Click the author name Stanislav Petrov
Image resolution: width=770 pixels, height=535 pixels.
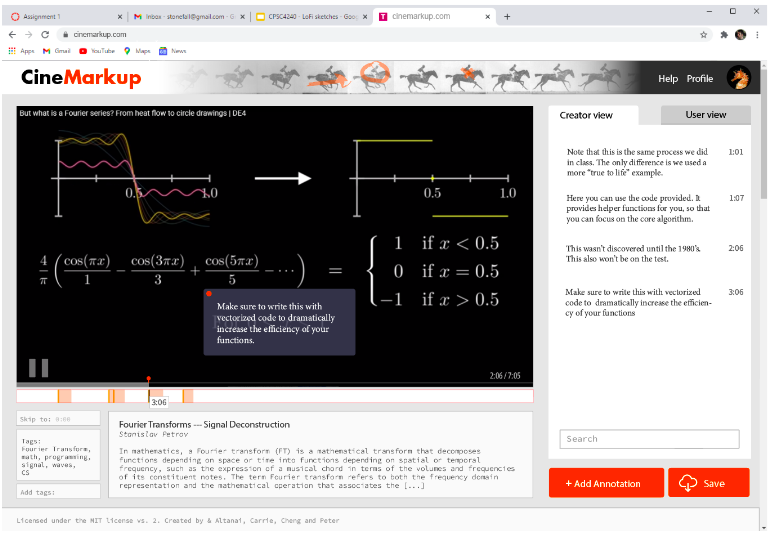pyautogui.click(x=153, y=434)
